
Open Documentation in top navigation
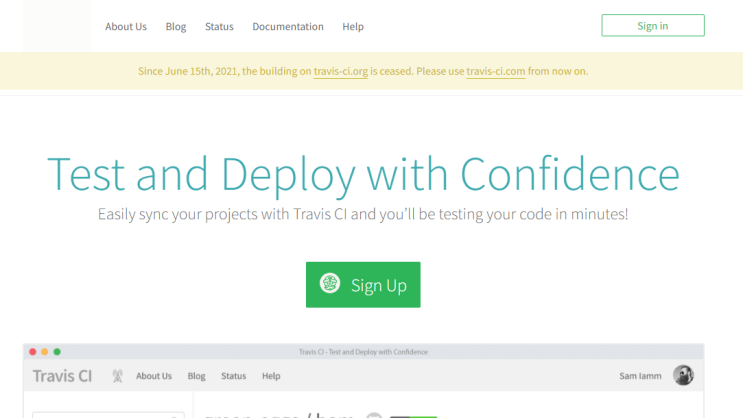[x=288, y=27]
